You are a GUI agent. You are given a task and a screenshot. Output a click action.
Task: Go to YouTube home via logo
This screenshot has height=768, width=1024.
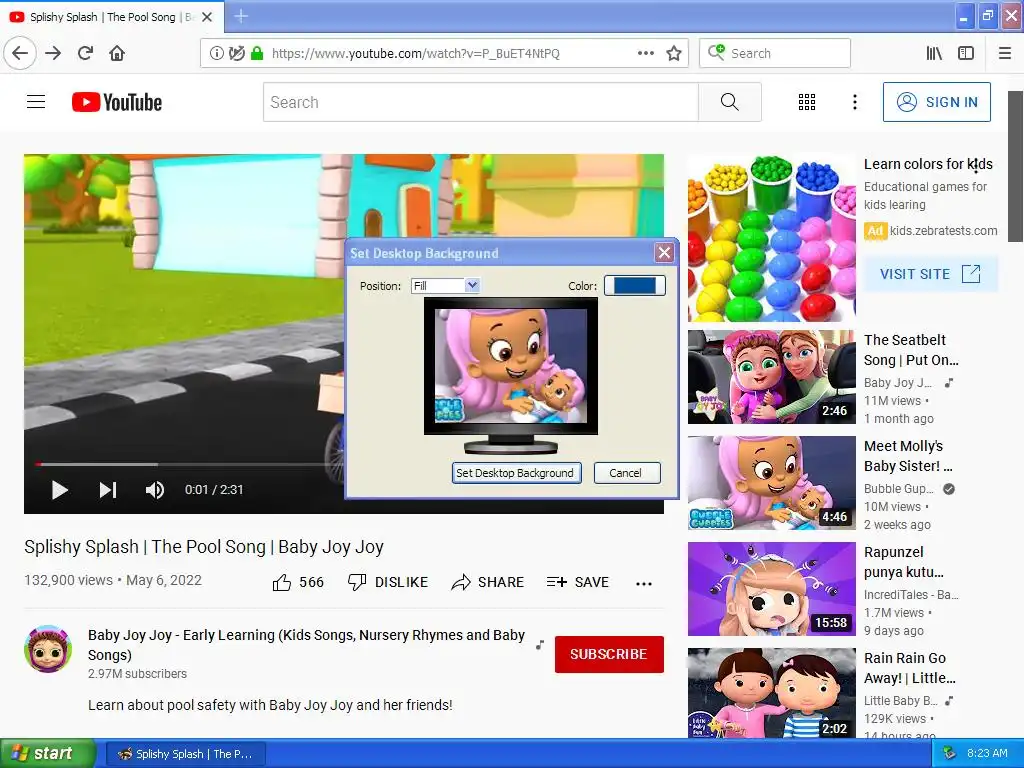coord(117,102)
